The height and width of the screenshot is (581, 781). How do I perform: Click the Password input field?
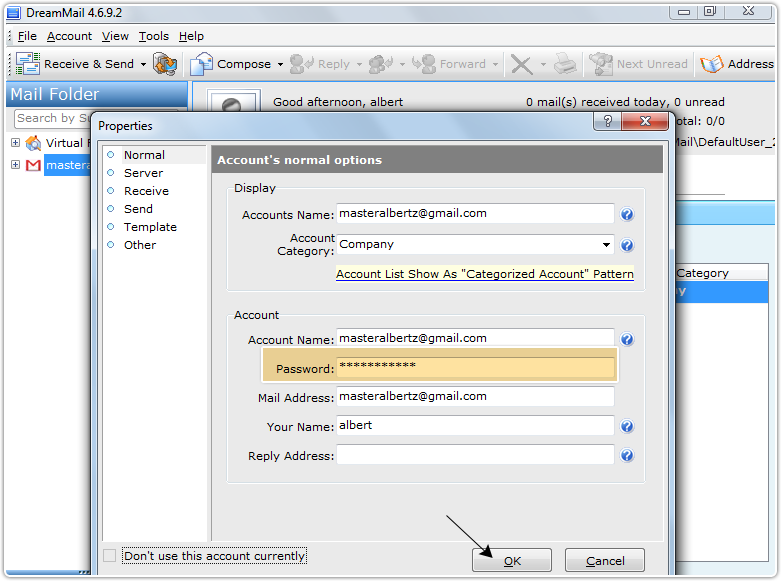475,366
